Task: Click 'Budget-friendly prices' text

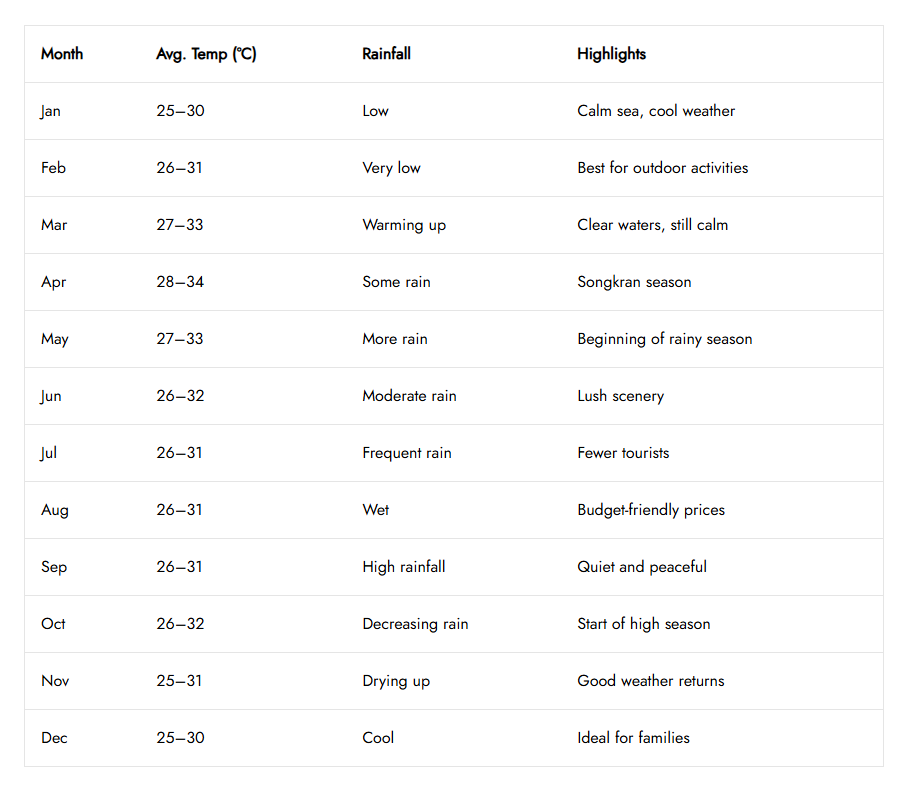Action: [x=651, y=510]
